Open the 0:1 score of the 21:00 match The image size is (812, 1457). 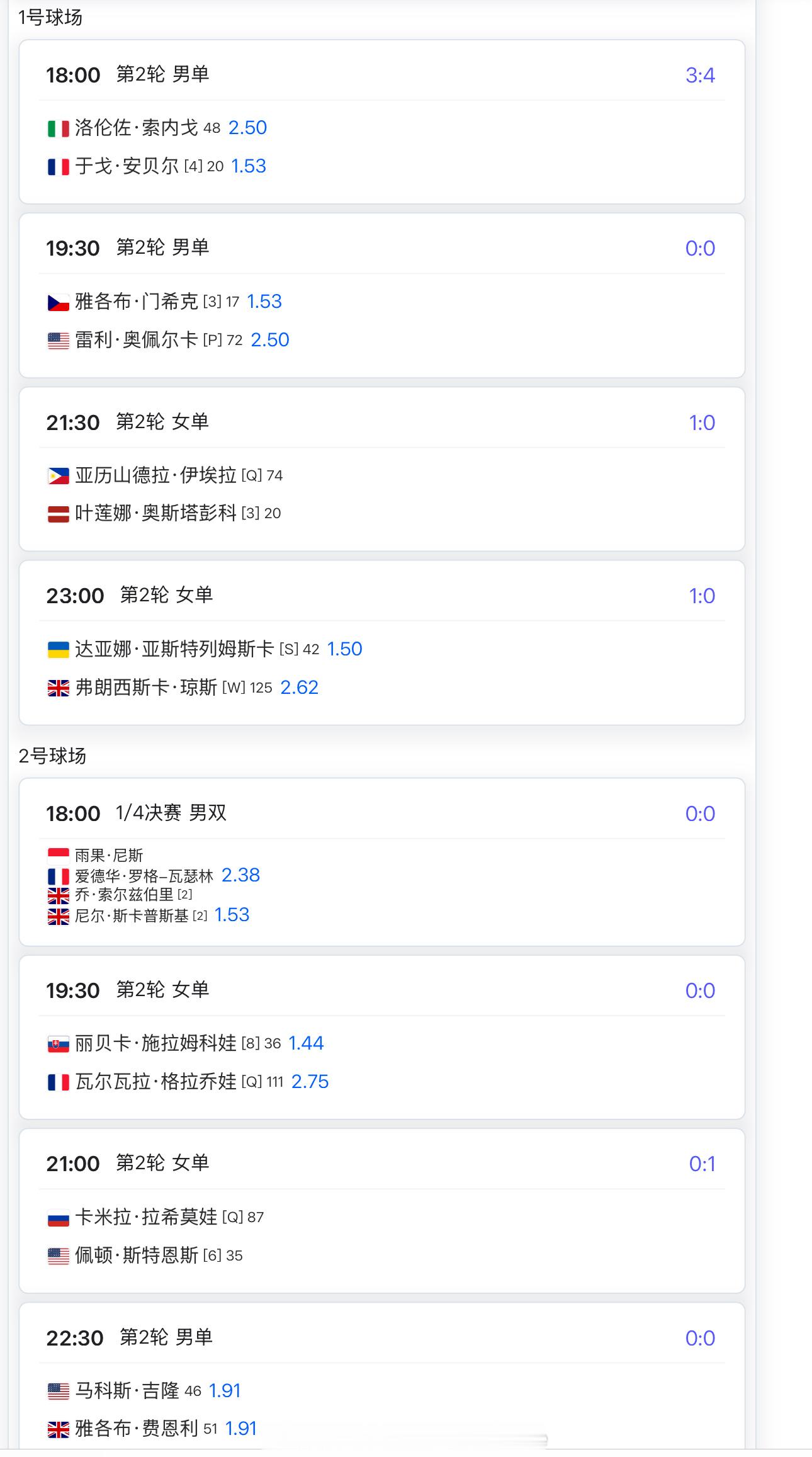[x=702, y=1164]
